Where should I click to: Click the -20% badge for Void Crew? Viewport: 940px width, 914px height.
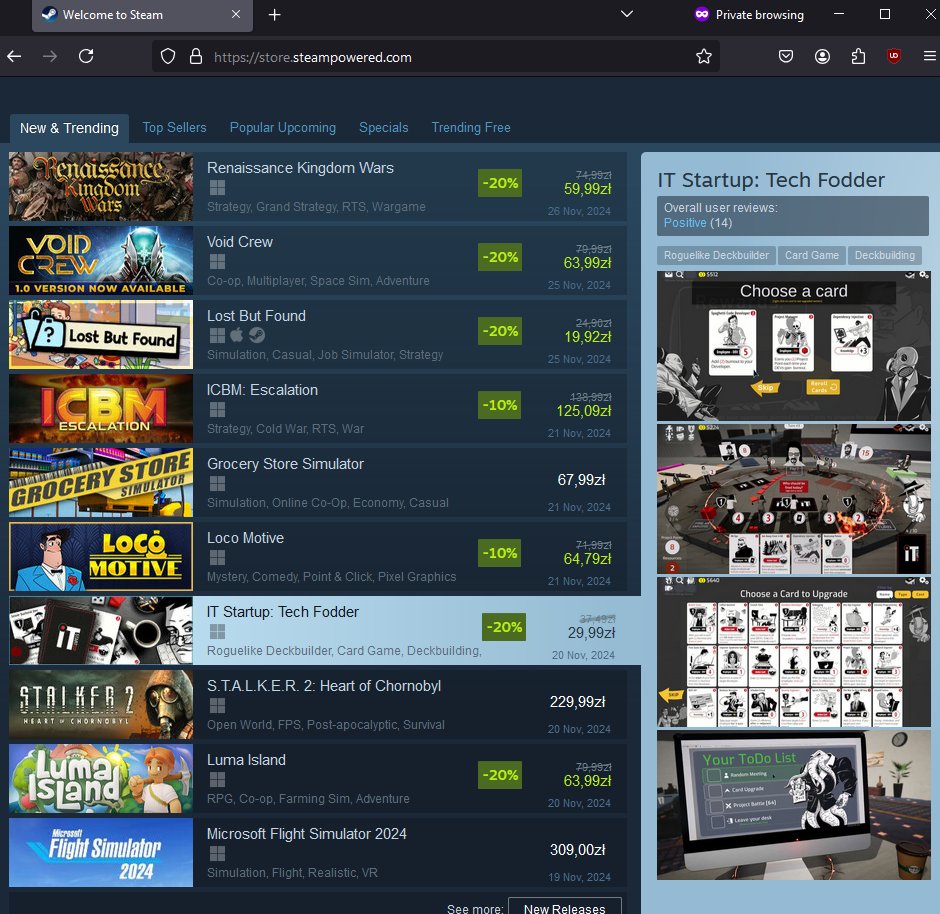[x=500, y=257]
